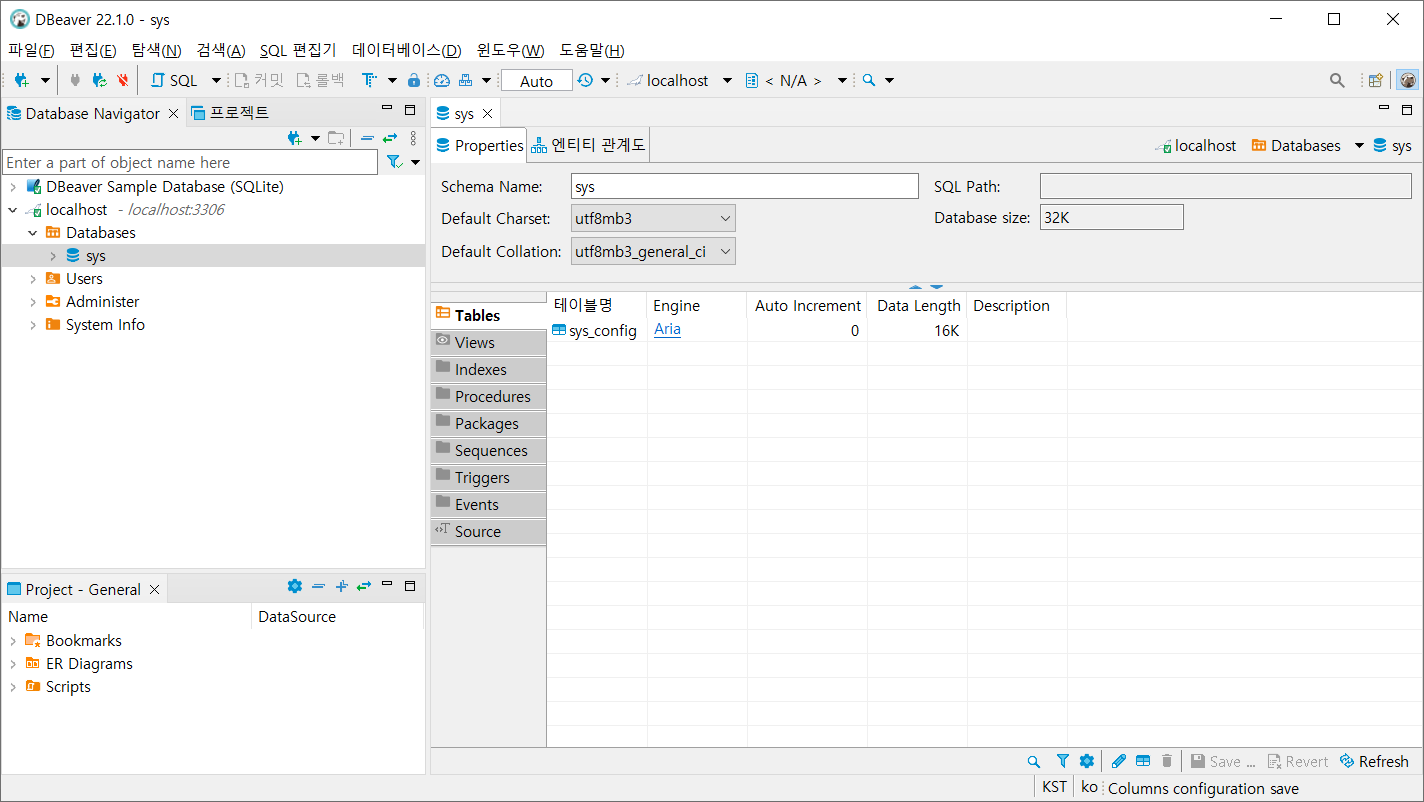Click the bottom bar filter funnel icon
Screen dimensions: 1424x802
tap(1063, 761)
